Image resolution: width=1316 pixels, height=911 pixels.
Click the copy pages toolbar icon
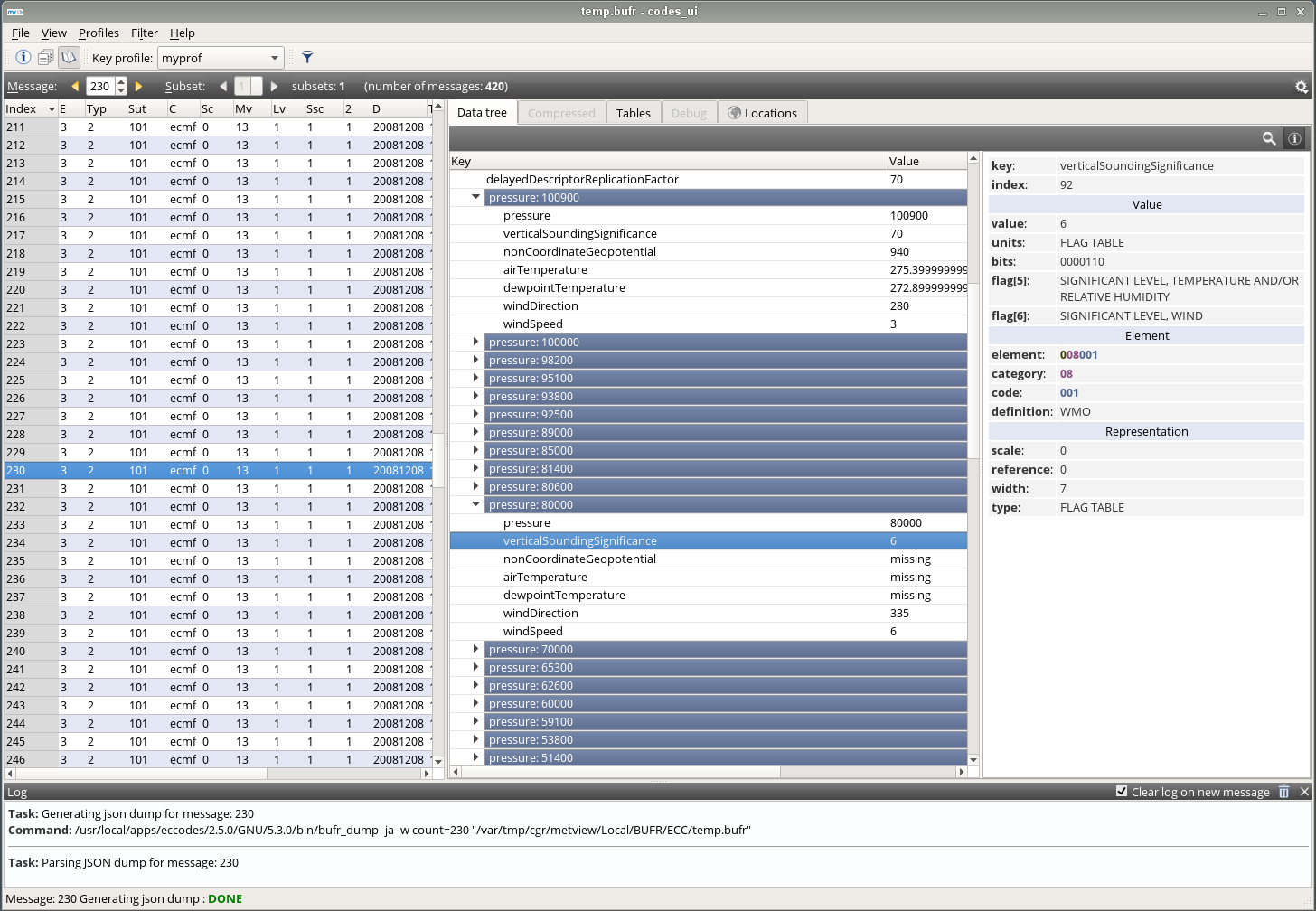(45, 57)
